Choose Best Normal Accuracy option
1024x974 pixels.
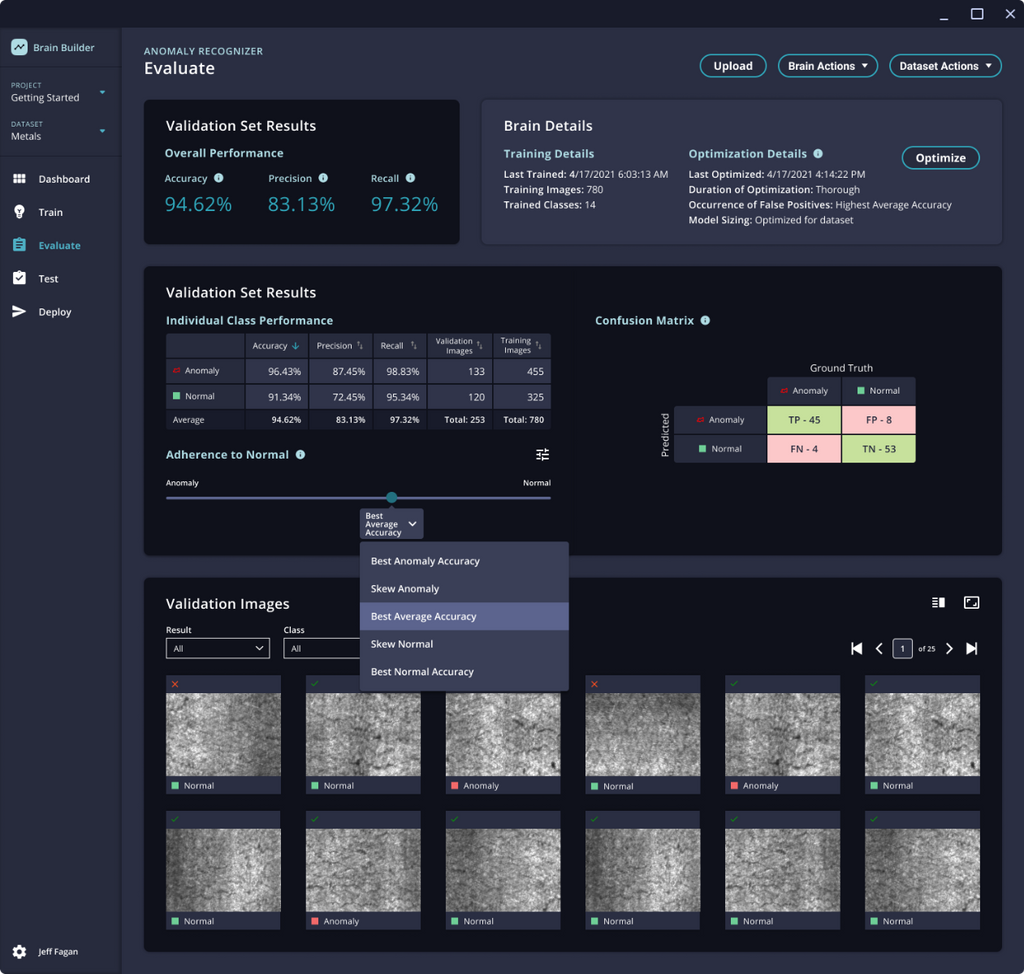[x=422, y=672]
